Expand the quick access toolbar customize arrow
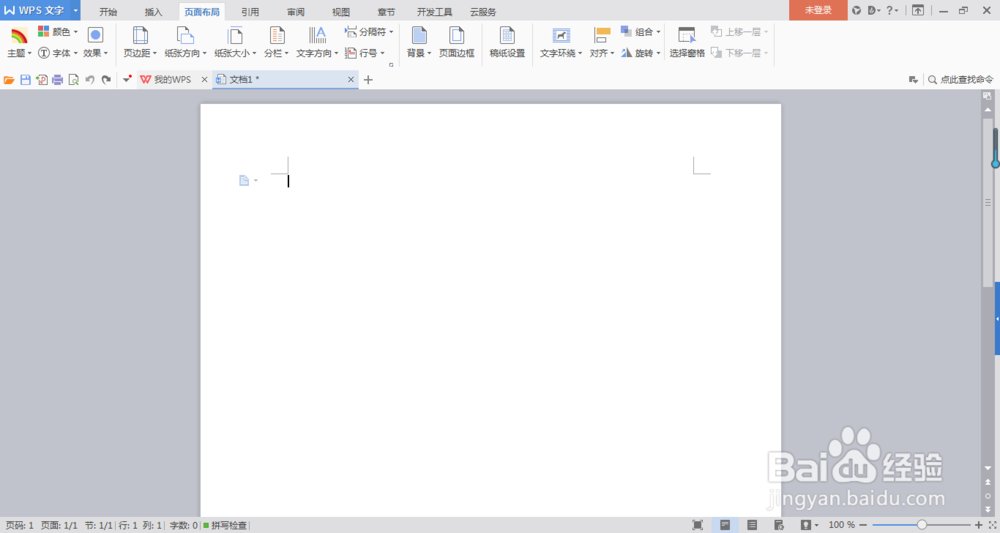The image size is (1000, 533). pyautogui.click(x=127, y=80)
